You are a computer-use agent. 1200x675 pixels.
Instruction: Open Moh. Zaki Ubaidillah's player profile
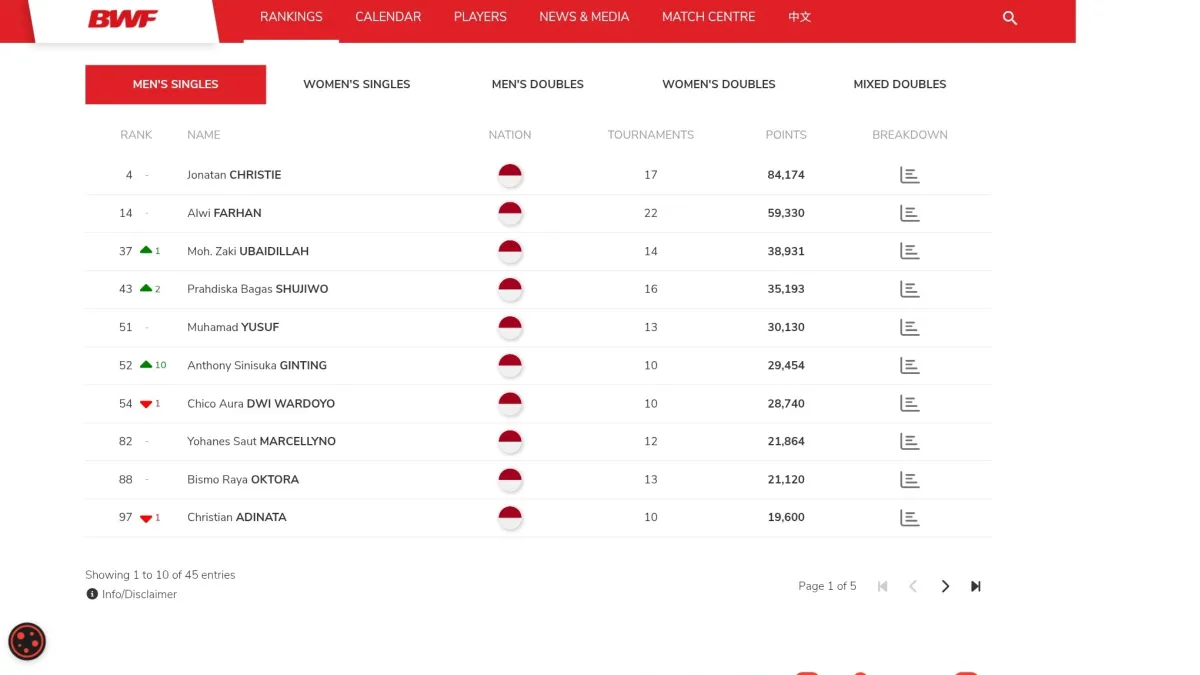248,251
